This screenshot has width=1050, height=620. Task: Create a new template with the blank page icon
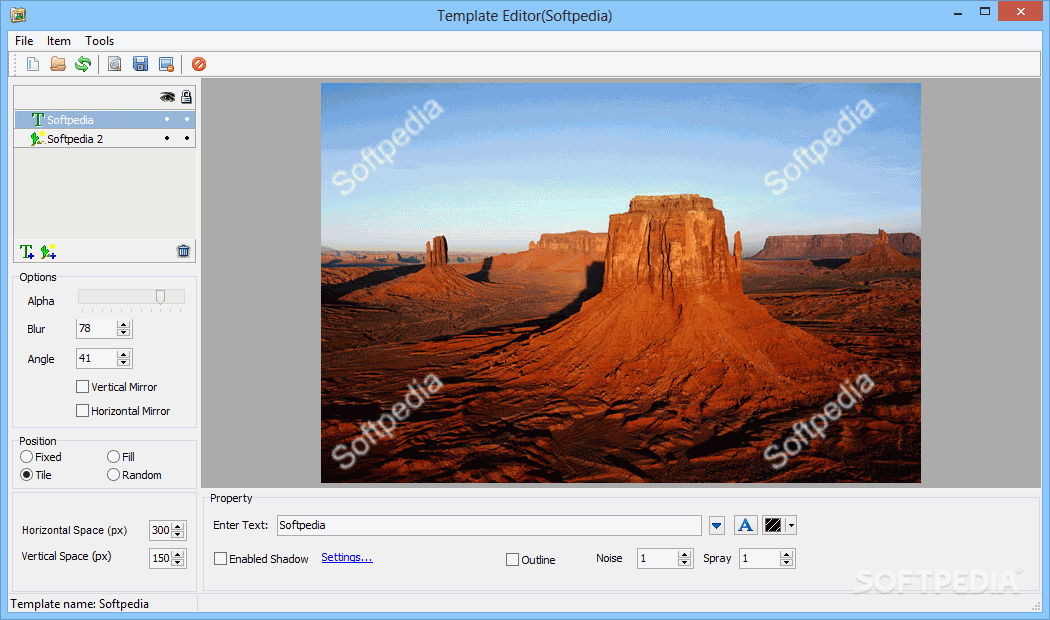[x=33, y=64]
